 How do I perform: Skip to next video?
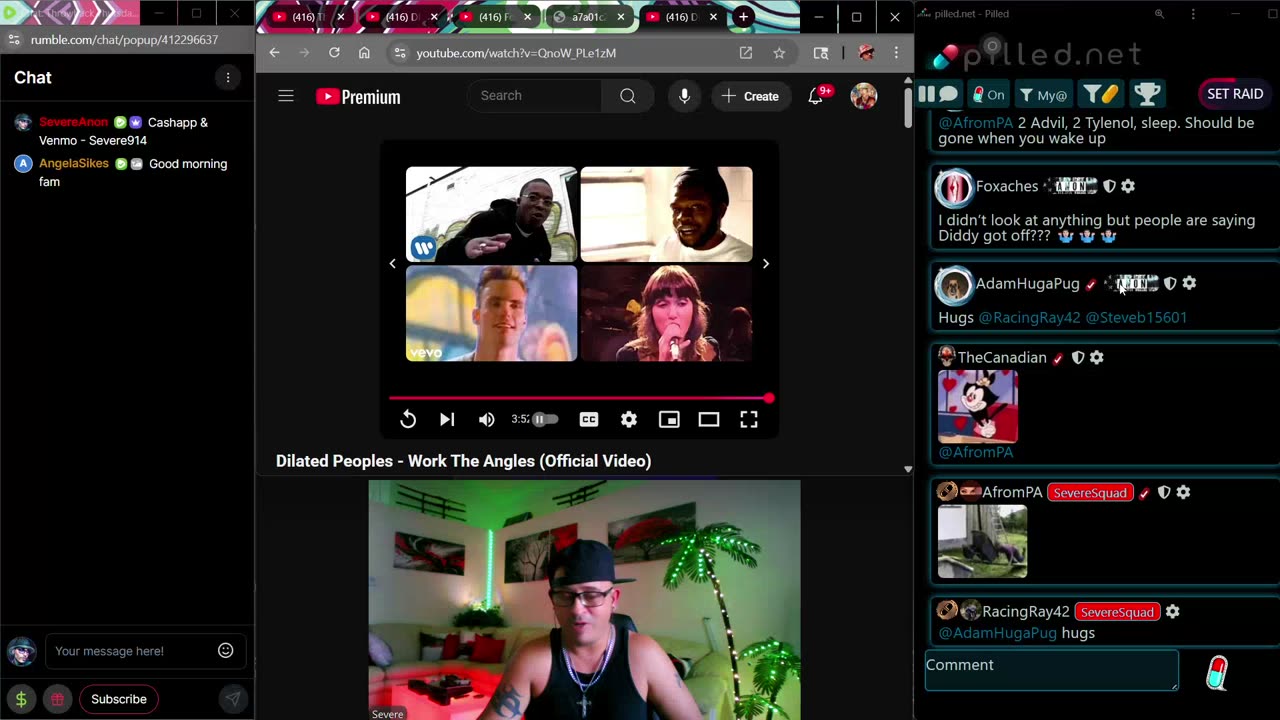[447, 420]
